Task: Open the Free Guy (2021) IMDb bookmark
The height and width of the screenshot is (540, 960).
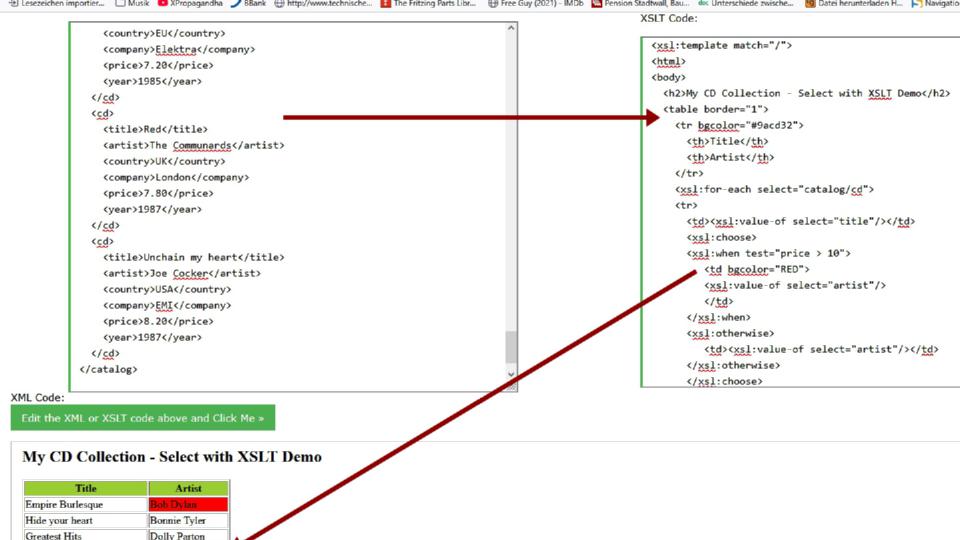Action: pyautogui.click(x=543, y=4)
